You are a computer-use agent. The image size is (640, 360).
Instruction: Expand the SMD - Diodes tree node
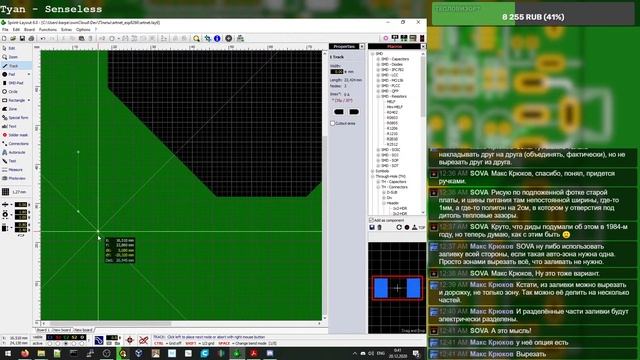378,64
